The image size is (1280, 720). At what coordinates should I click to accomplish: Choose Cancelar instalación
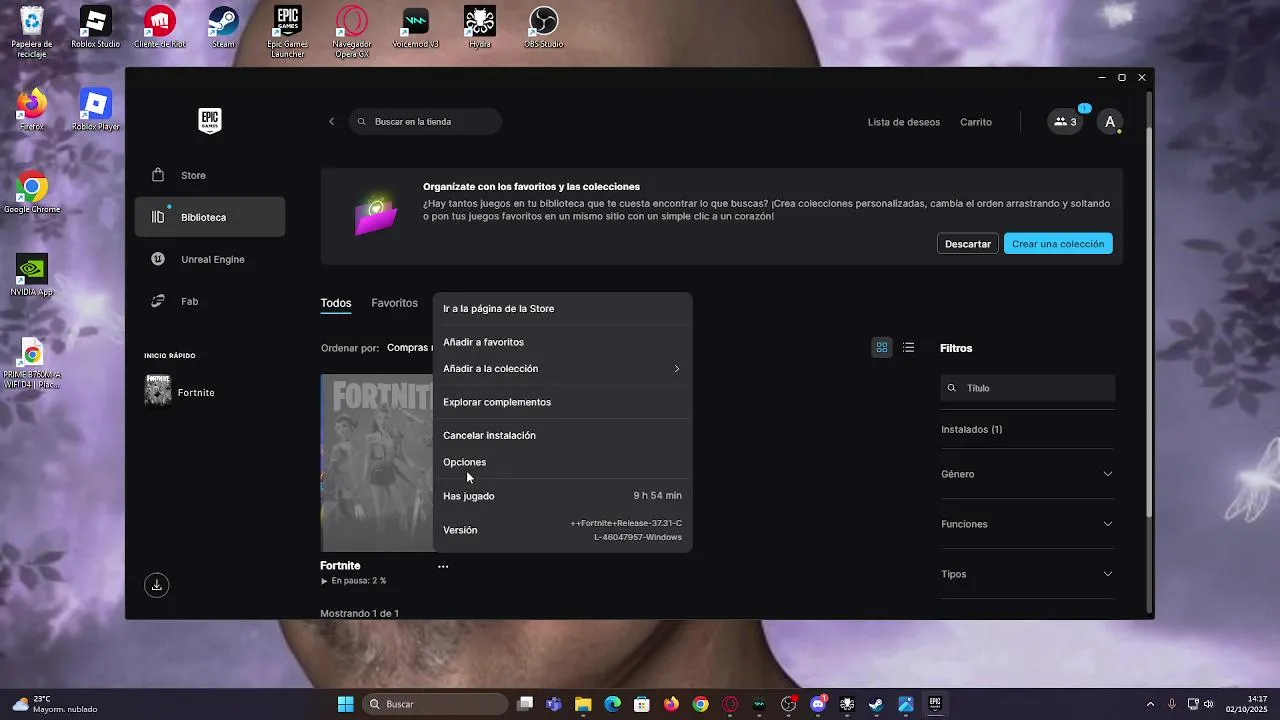tap(562, 435)
